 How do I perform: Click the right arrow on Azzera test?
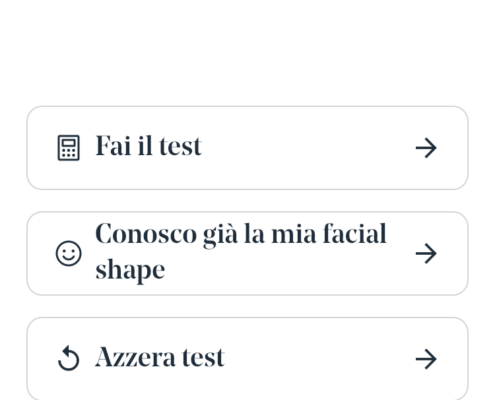tap(426, 359)
